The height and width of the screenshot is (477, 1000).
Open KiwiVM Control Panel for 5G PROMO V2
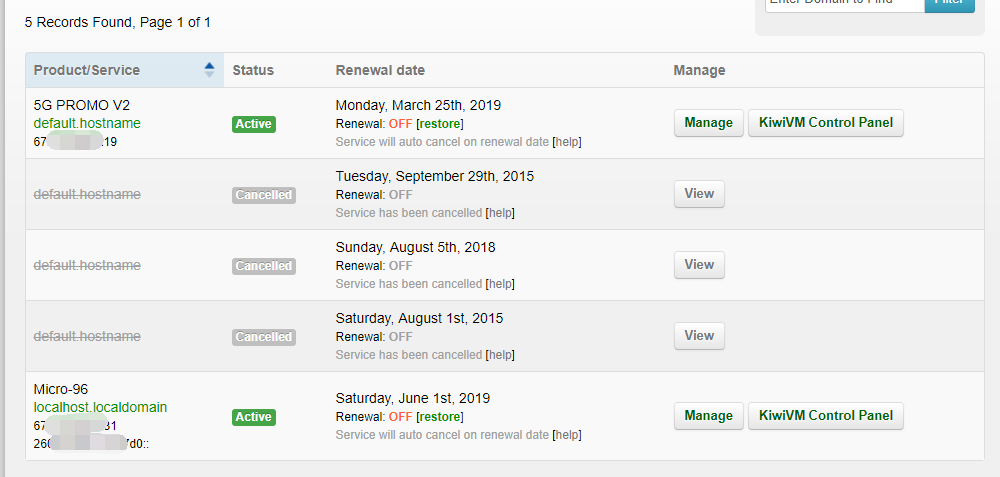[x=825, y=123]
